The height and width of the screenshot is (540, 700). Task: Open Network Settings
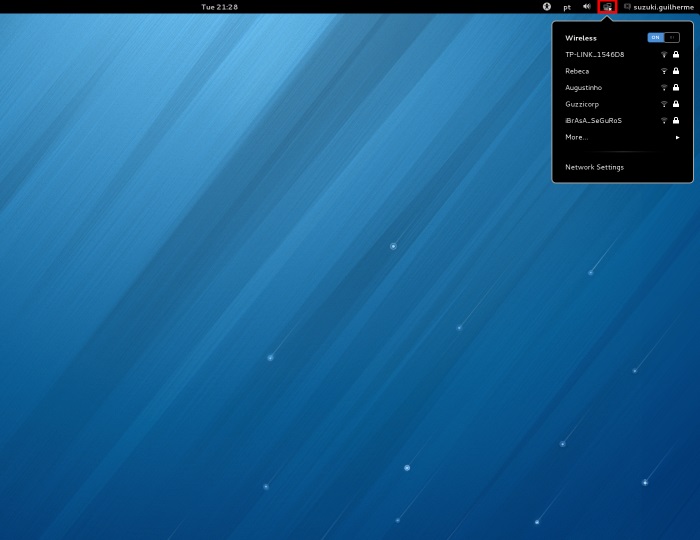[x=594, y=167]
